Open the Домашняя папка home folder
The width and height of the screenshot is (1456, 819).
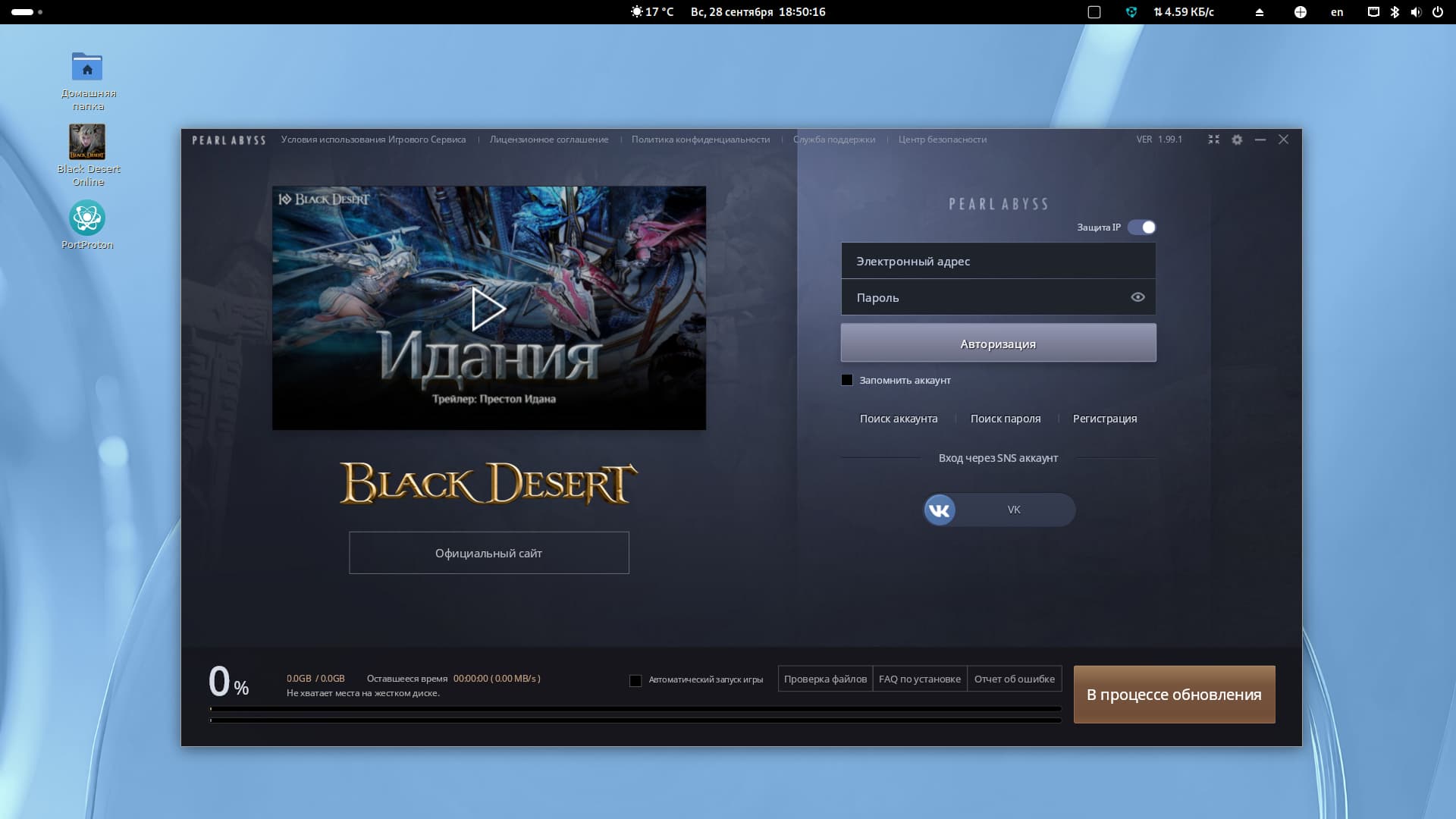point(87,67)
